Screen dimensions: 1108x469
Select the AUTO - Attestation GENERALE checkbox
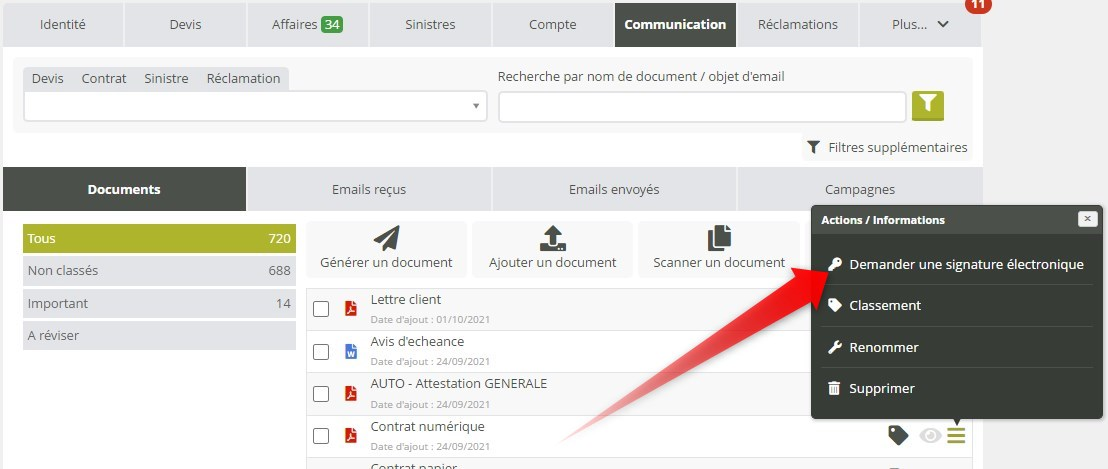[x=321, y=393]
